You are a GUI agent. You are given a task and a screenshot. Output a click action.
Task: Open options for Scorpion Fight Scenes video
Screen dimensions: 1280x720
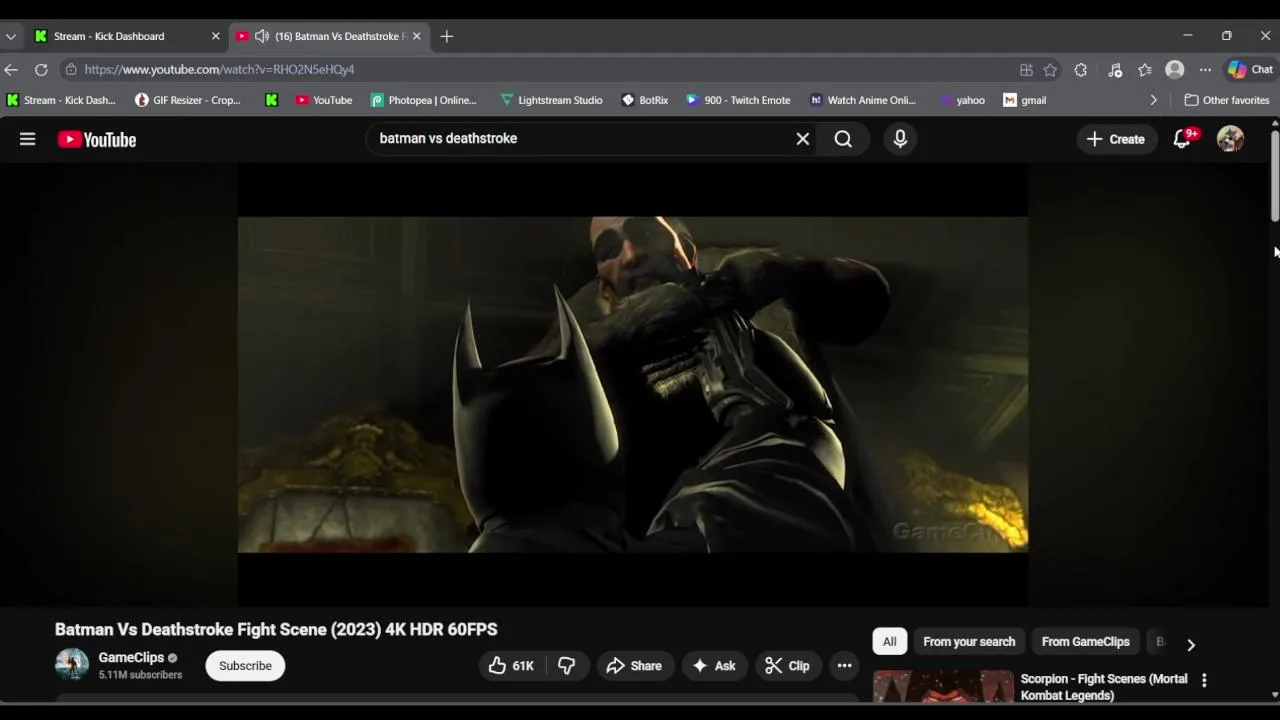[x=1204, y=680]
